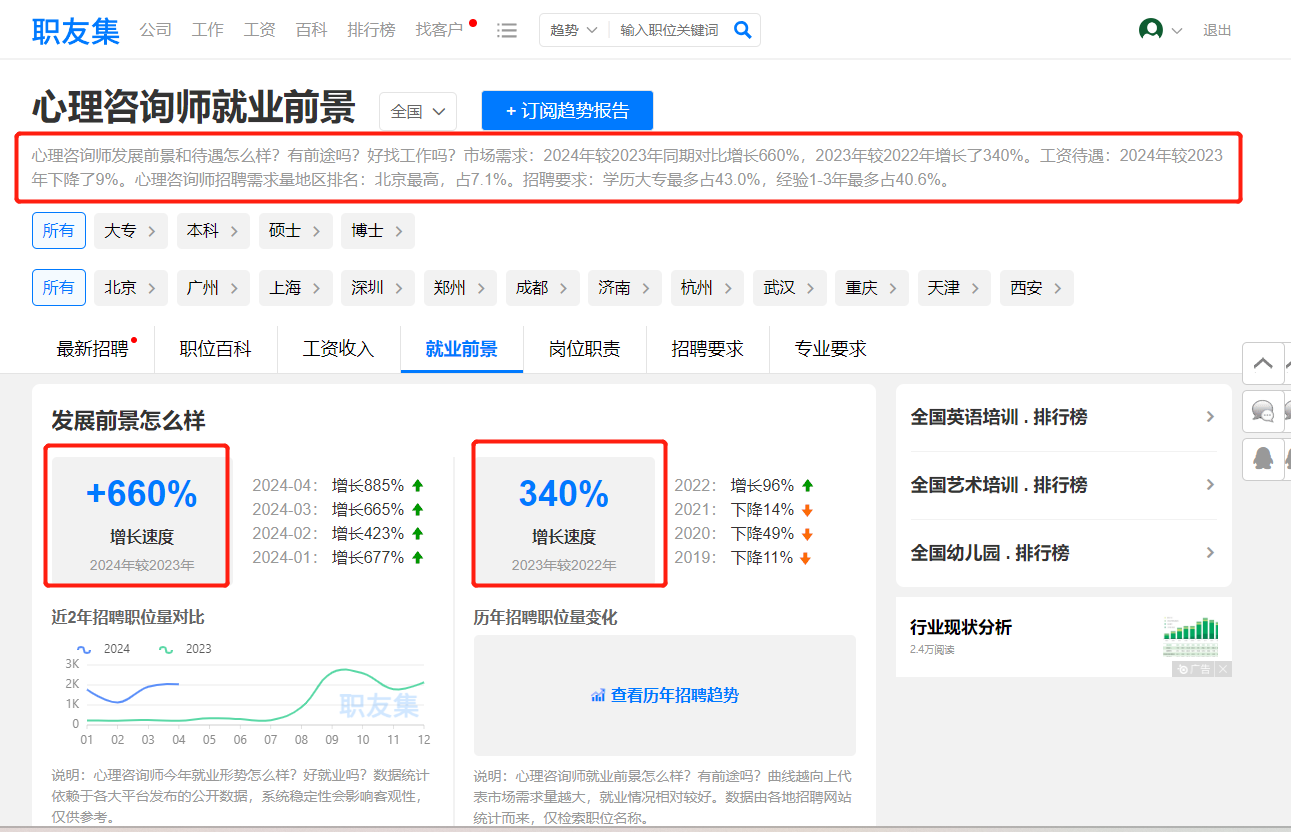Open 百科 in the top navigation
The image size is (1291, 832).
312,30
